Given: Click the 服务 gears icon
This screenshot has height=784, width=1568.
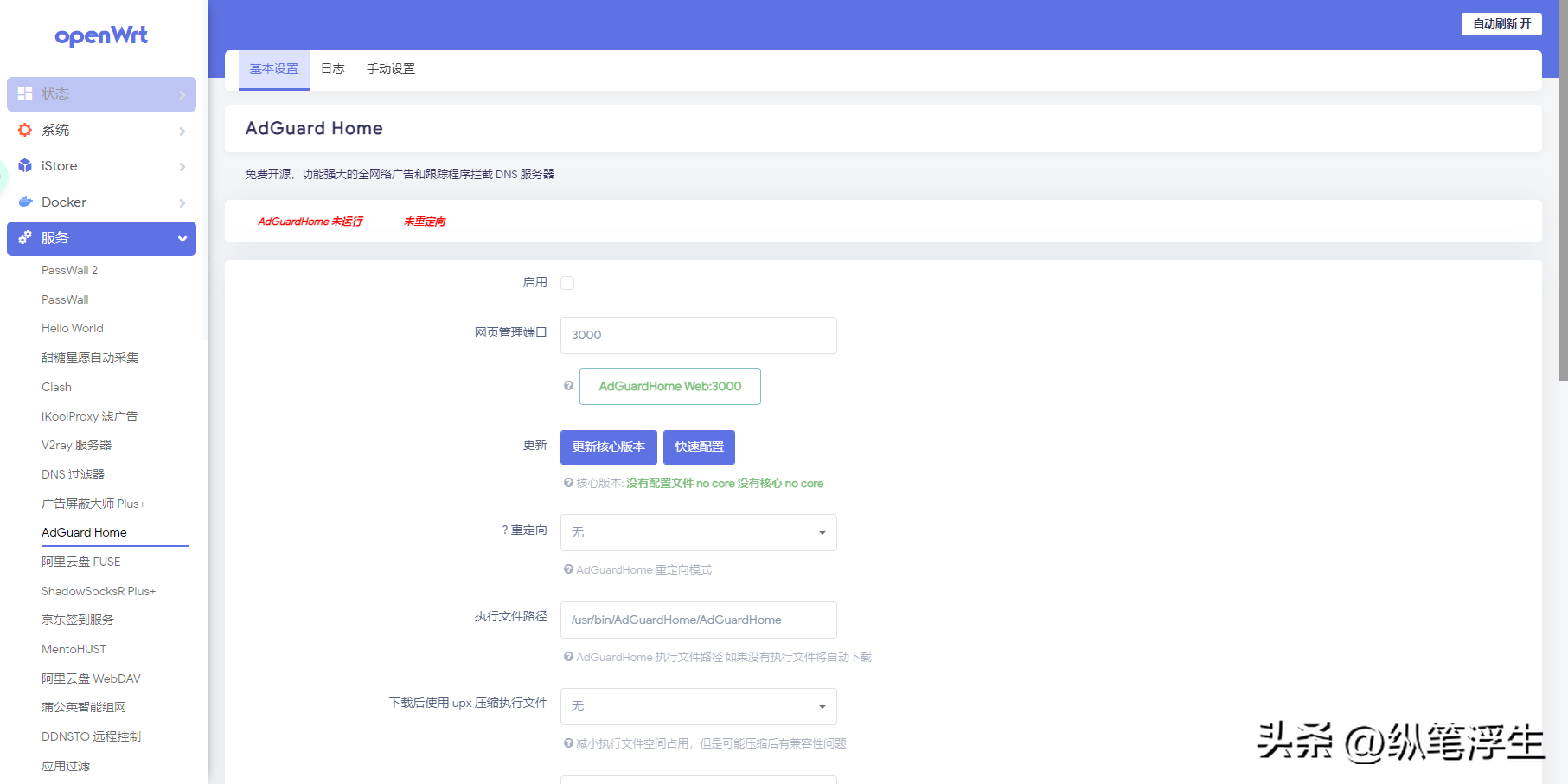Looking at the screenshot, I should [25, 238].
